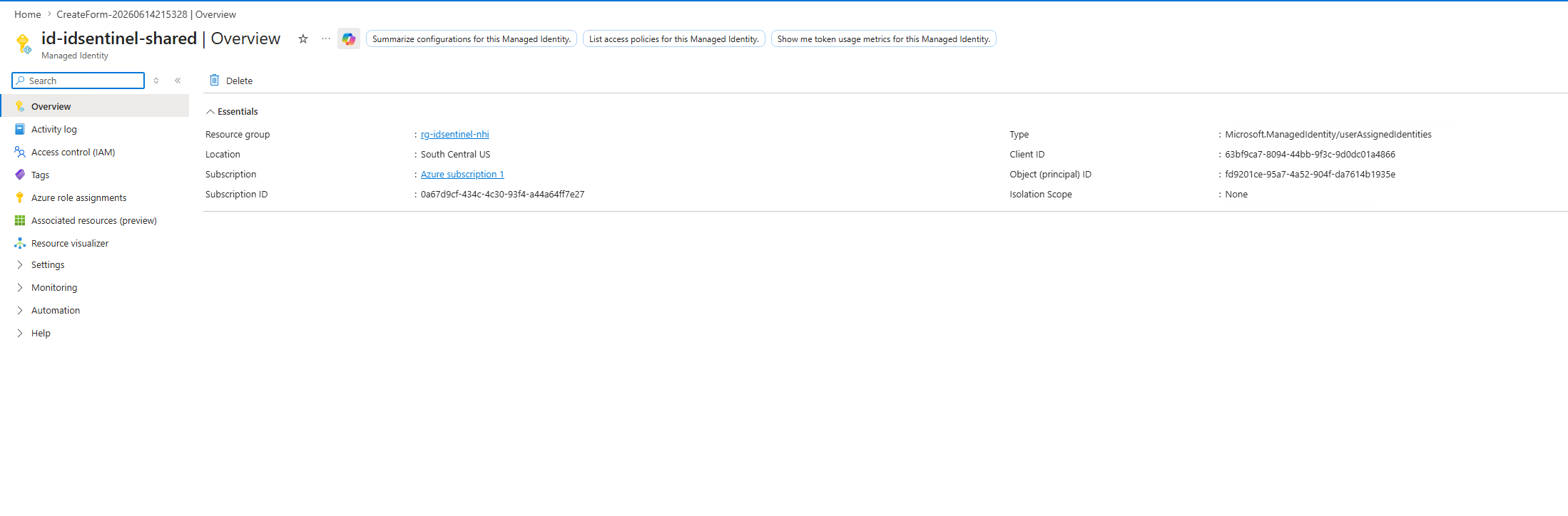The image size is (1568, 516).
Task: Click List access policies suggestion
Action: [674, 38]
